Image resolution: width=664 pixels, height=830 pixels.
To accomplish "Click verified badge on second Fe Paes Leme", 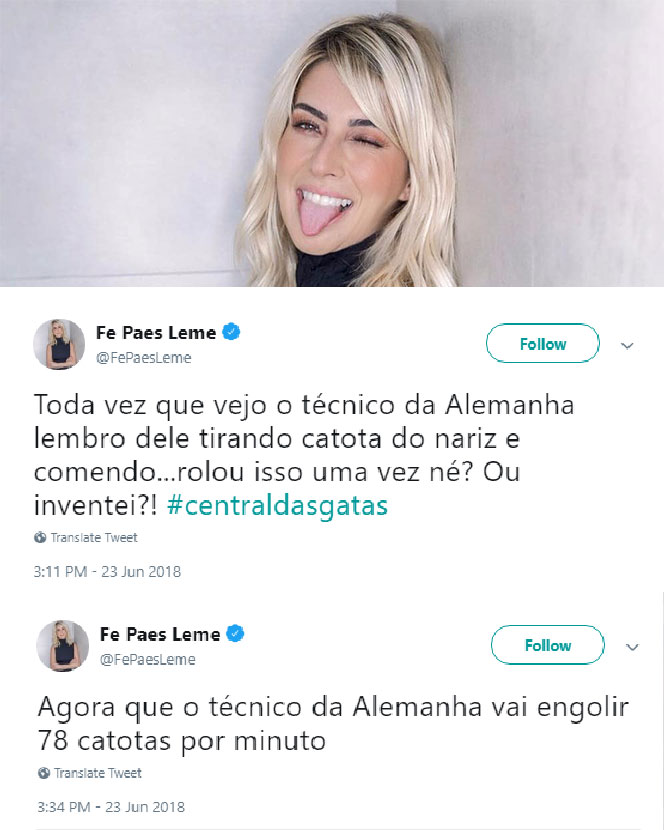I will pyautogui.click(x=235, y=633).
